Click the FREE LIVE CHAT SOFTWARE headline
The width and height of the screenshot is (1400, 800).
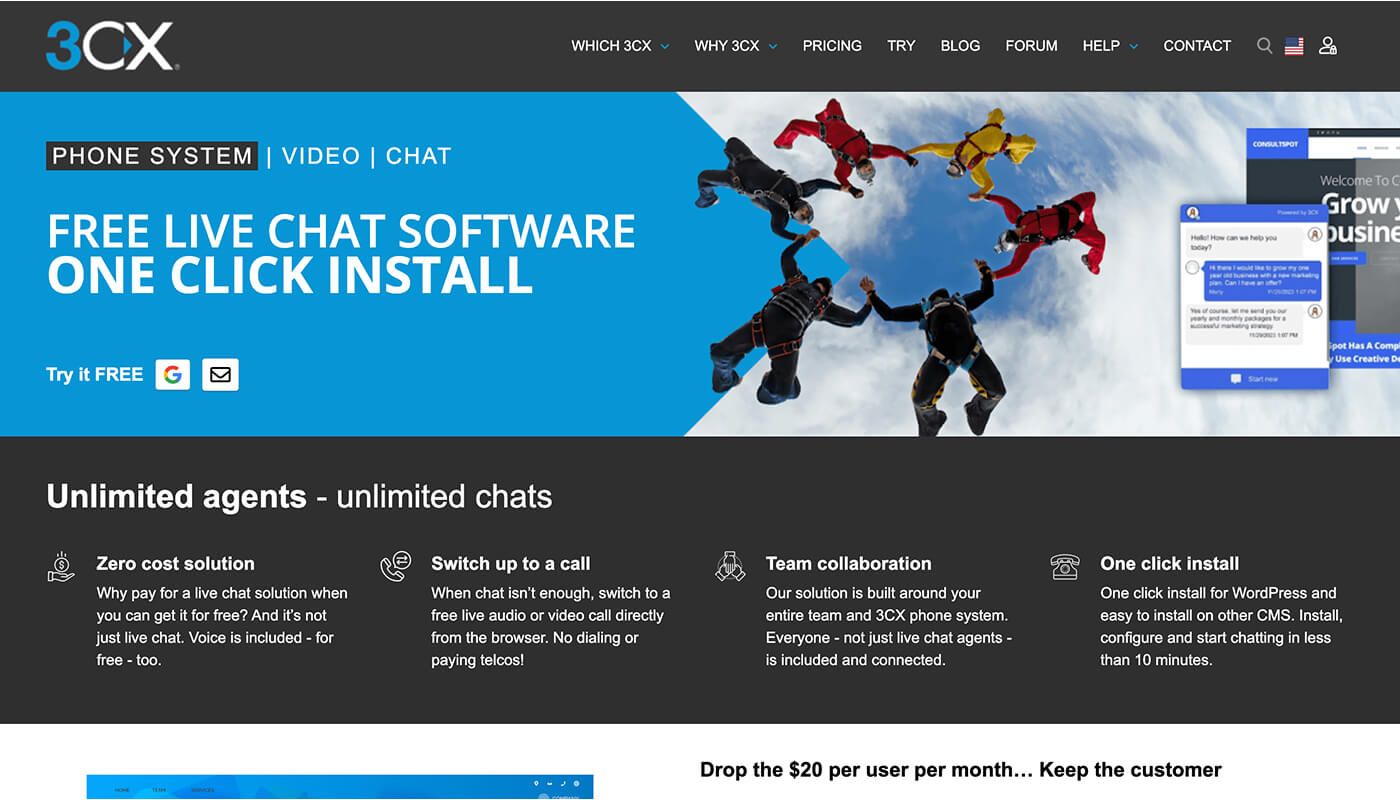341,231
